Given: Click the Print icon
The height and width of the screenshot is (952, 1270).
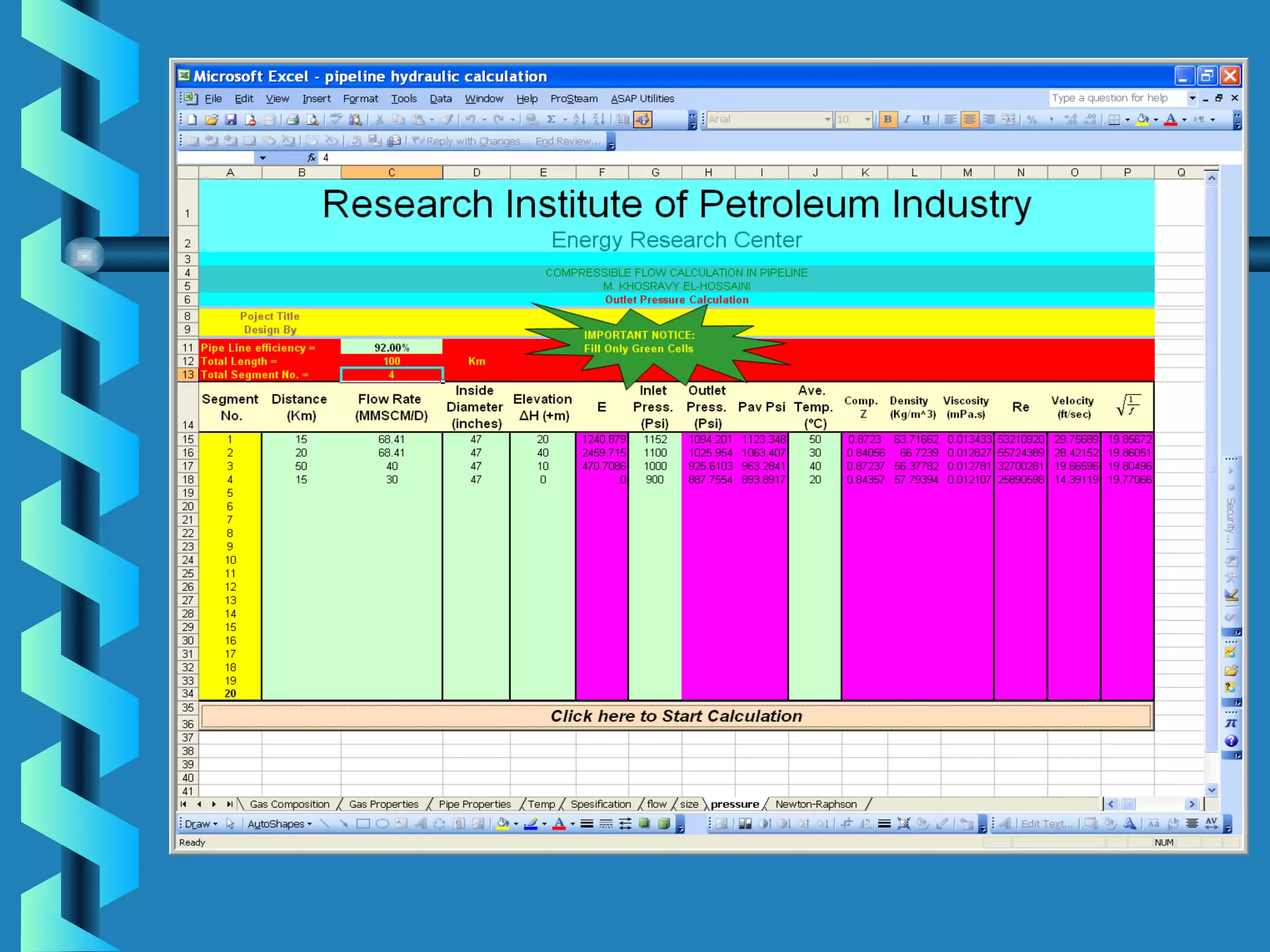Looking at the screenshot, I should coord(293,120).
